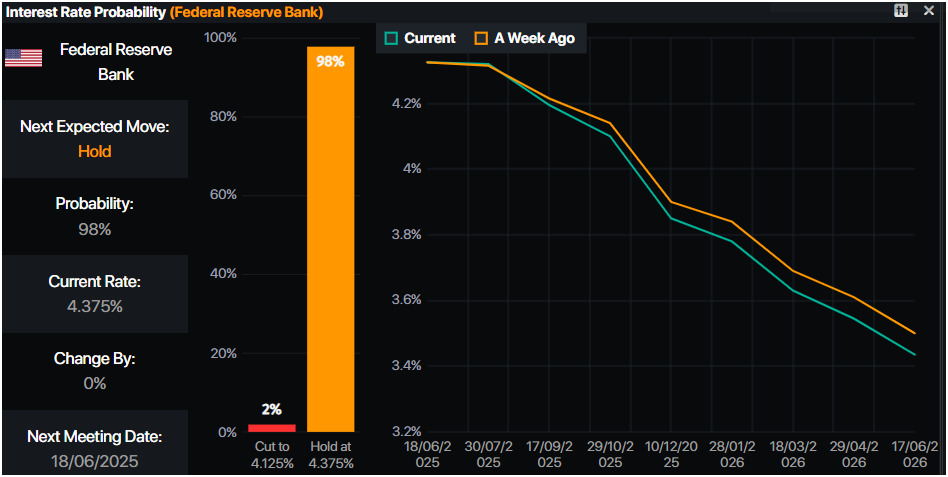Viewport: 948px width, 477px height.
Task: Click the US flag icon
Action: coord(24,58)
